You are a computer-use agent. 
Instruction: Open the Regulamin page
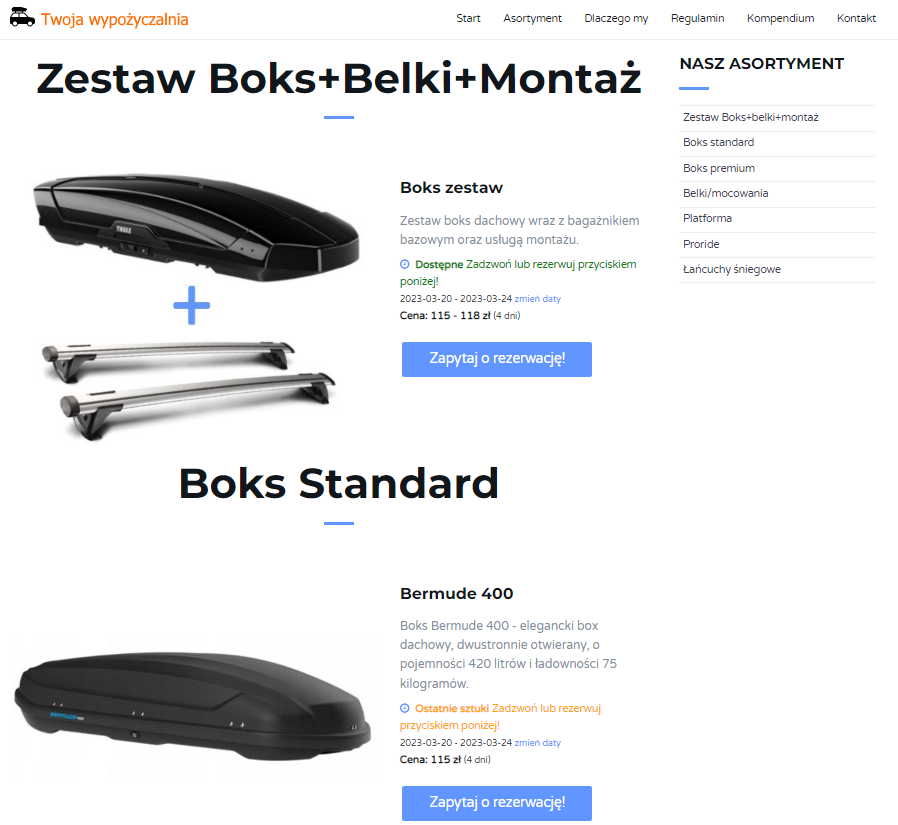click(697, 18)
